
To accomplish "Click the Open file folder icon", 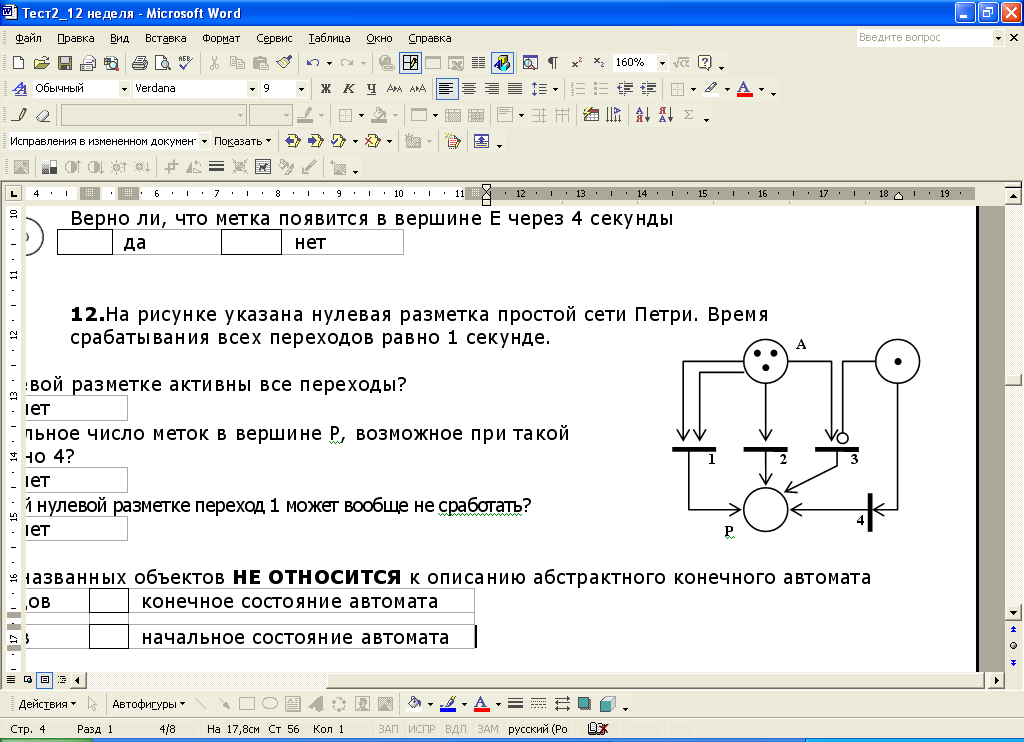I will click(x=41, y=63).
